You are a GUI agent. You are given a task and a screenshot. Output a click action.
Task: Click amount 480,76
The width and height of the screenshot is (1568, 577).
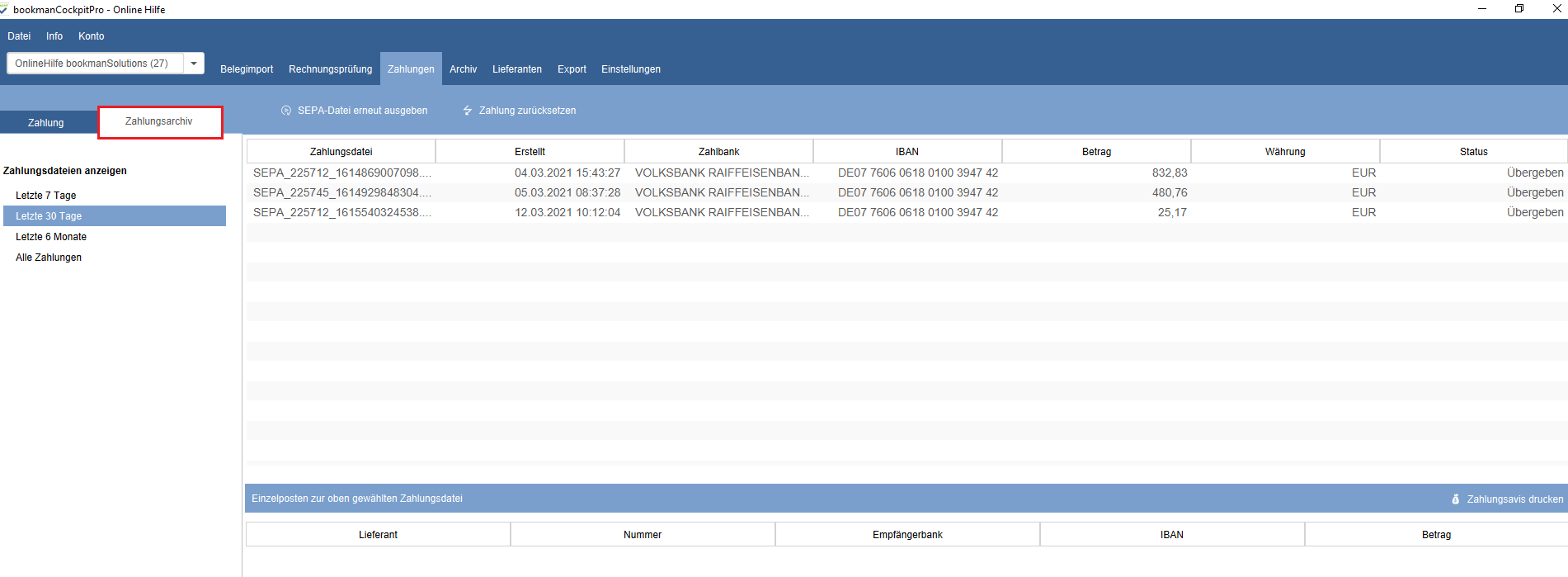(x=1170, y=193)
